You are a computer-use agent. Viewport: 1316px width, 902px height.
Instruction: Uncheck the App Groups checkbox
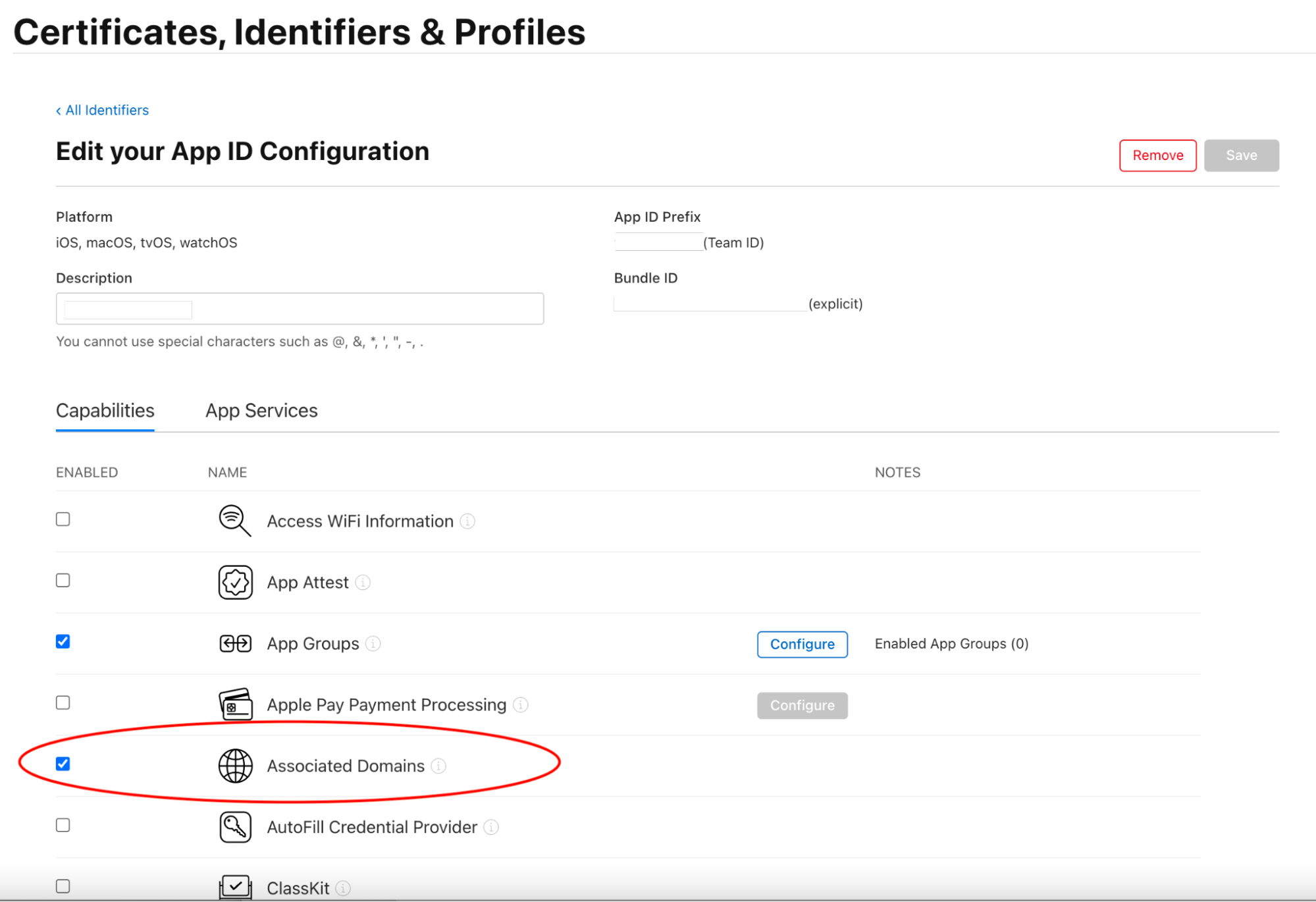pos(63,641)
